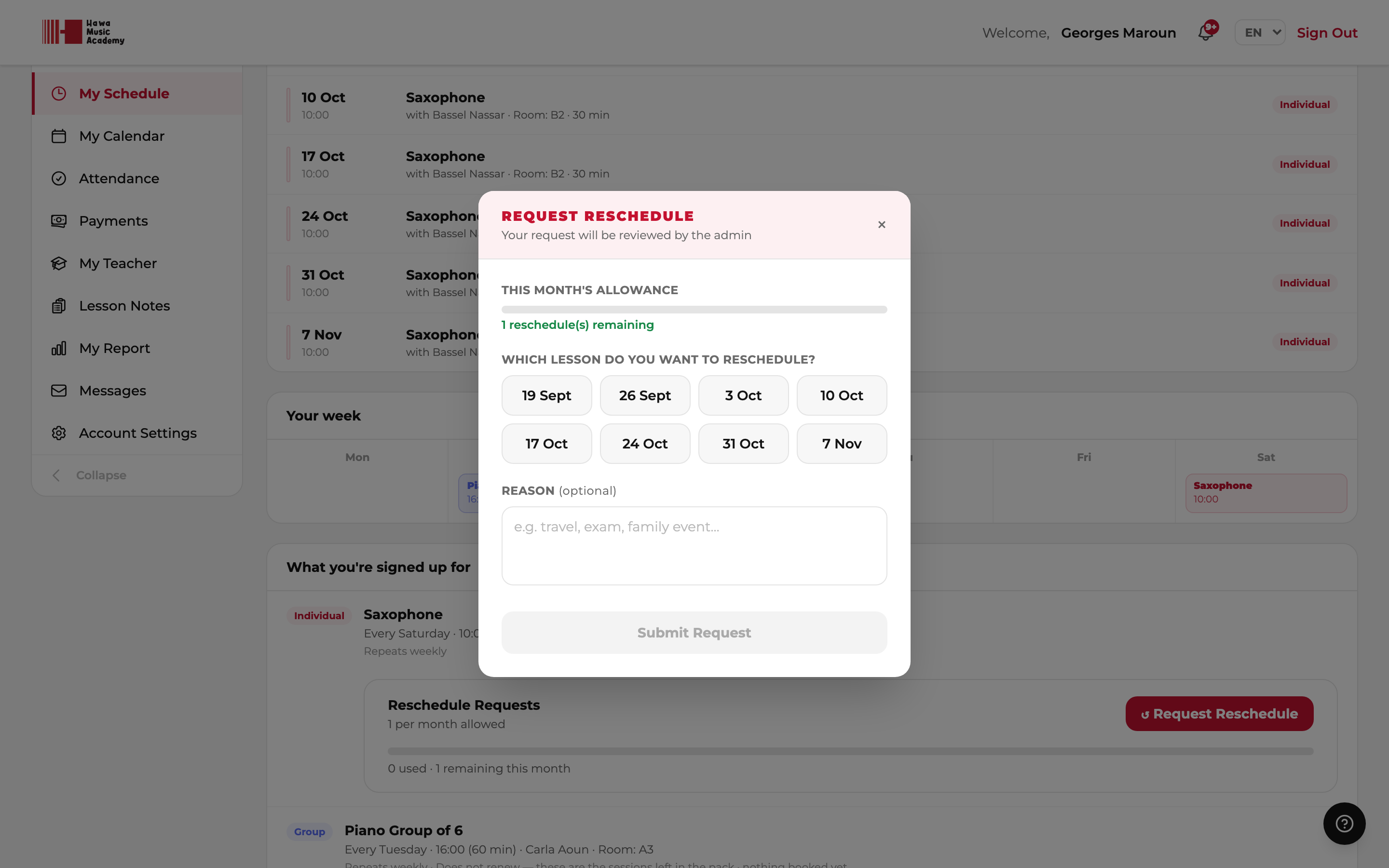The height and width of the screenshot is (868, 1389).
Task: Click the My Teacher graduation cap icon
Action: point(58,263)
